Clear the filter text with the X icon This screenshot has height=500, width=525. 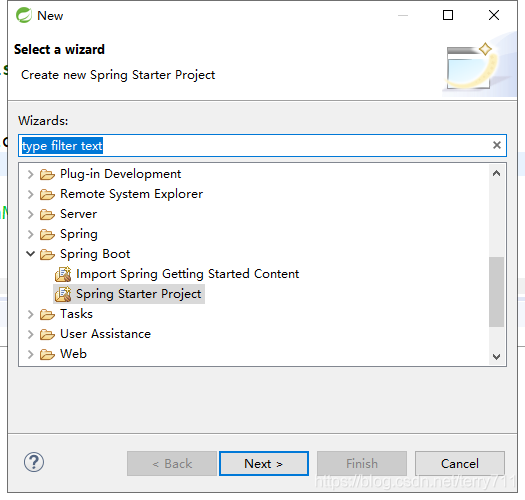(497, 145)
